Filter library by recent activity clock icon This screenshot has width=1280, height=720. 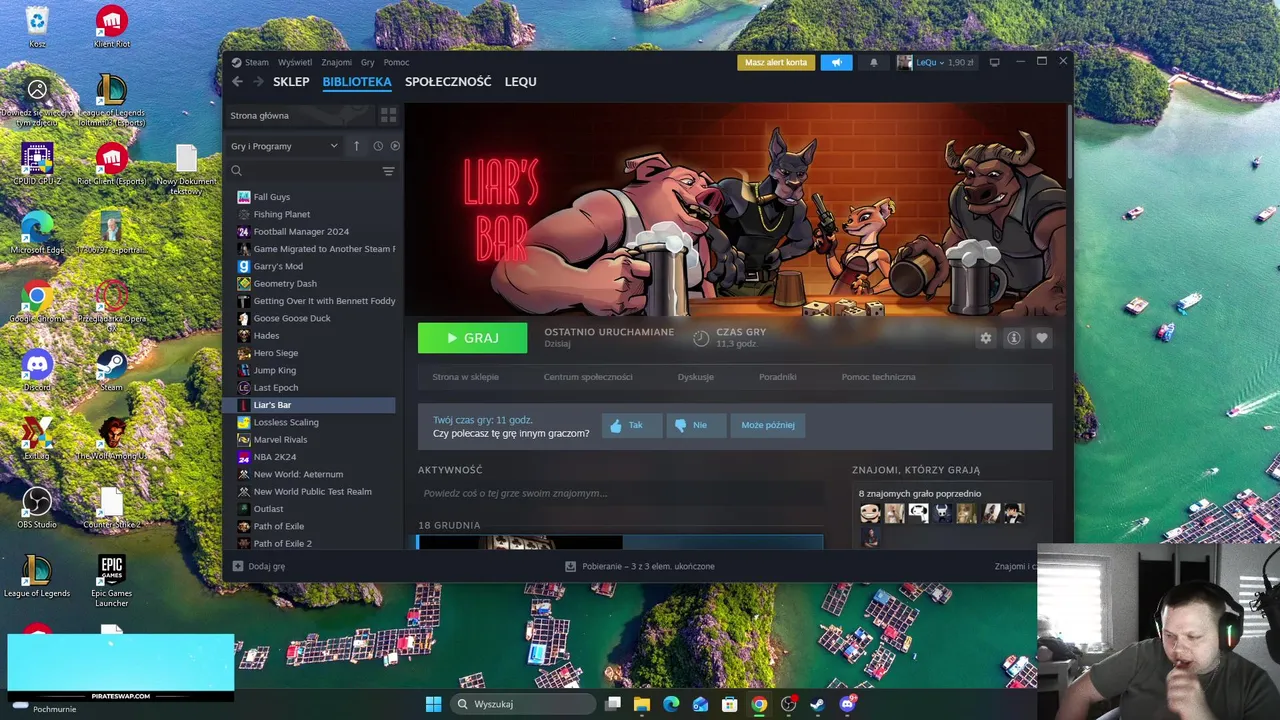click(x=378, y=146)
